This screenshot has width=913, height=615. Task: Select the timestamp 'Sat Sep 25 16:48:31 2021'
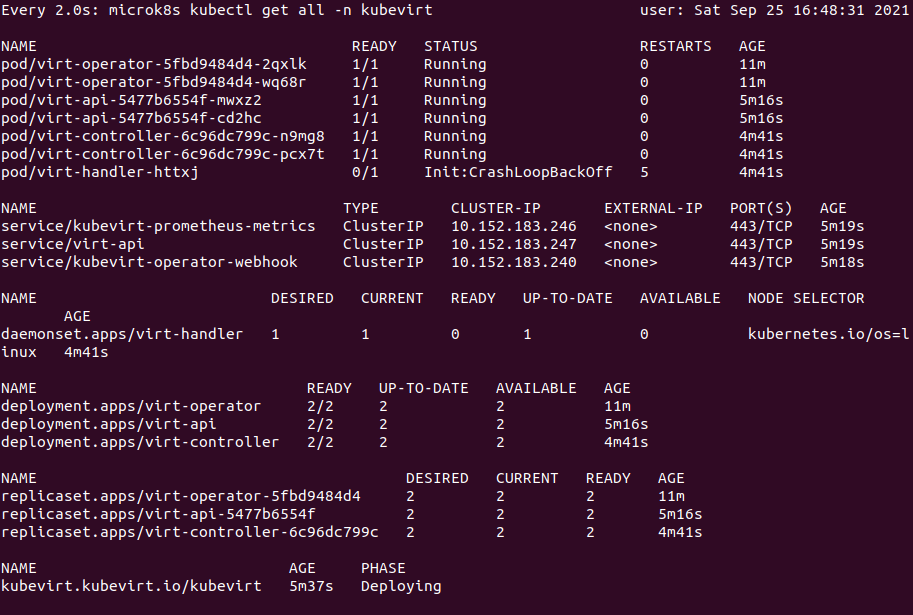801,10
